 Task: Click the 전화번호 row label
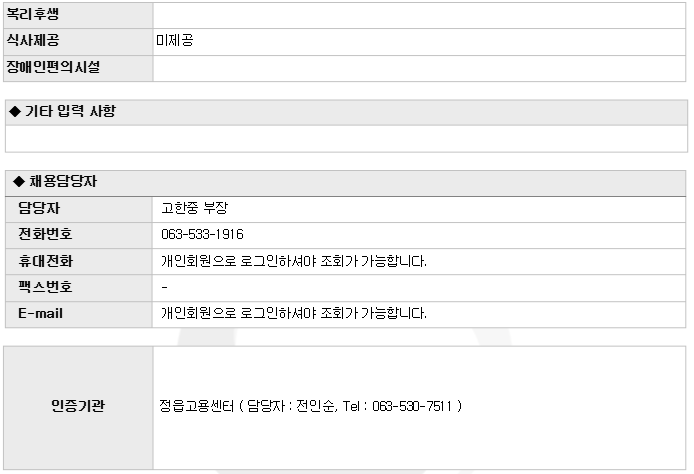45,235
